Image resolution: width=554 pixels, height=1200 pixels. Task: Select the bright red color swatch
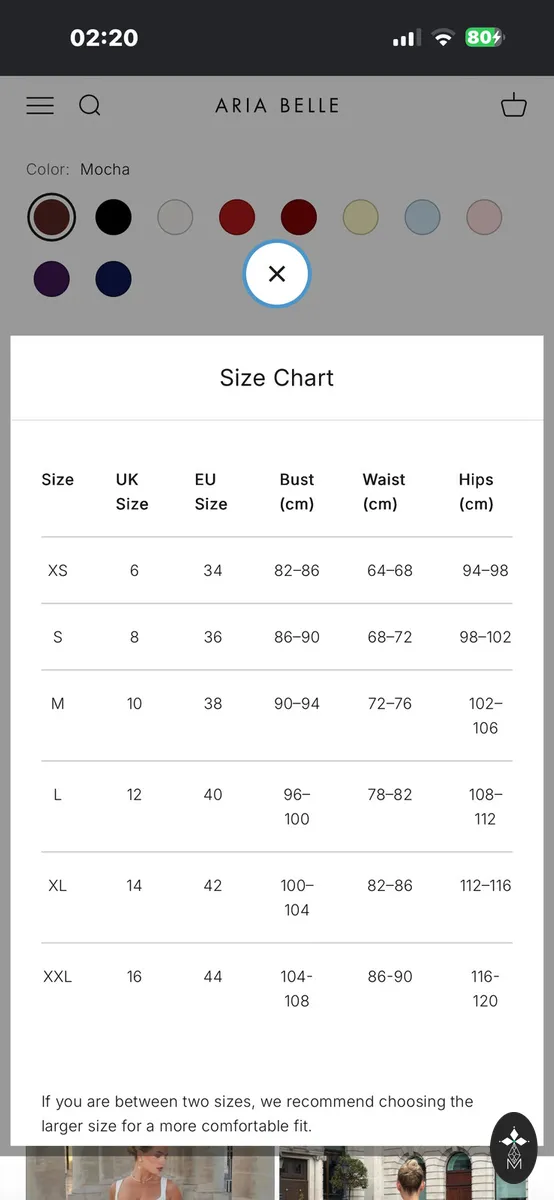pyautogui.click(x=237, y=217)
